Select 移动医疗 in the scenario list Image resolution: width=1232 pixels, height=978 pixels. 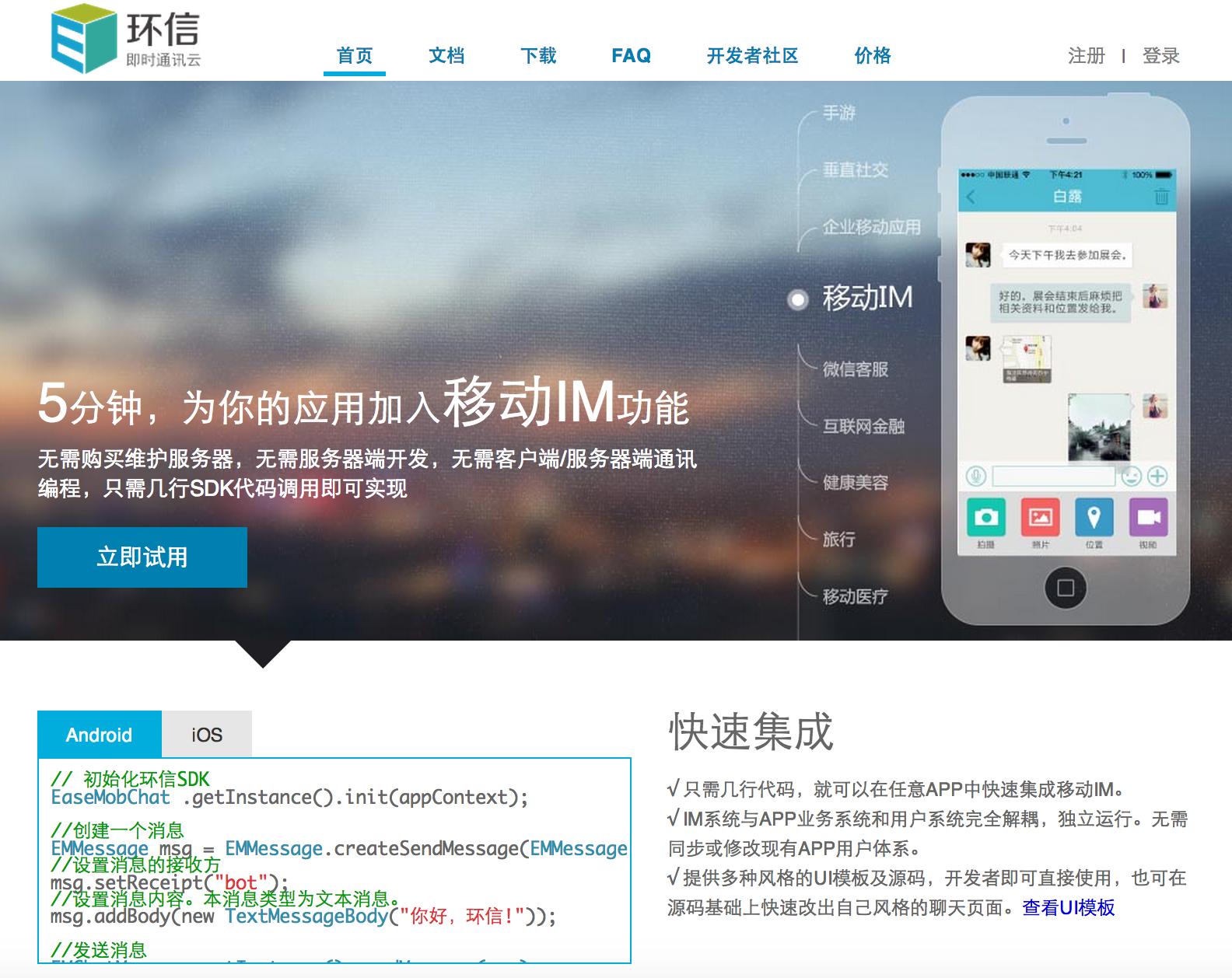click(x=856, y=596)
